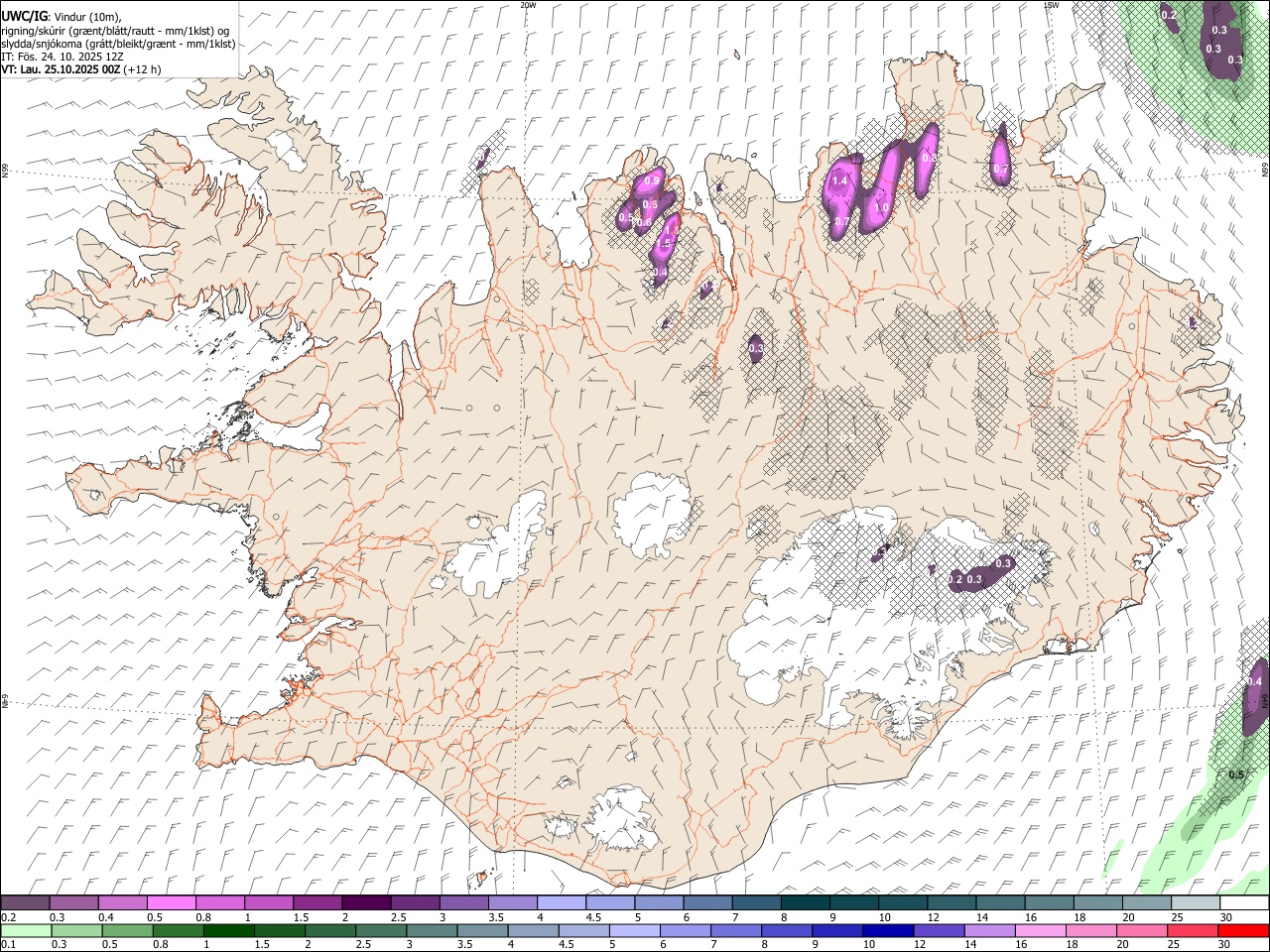Pick the darkest purple 2 snow legend swatch
This screenshot has height=952, width=1270.
click(x=366, y=902)
